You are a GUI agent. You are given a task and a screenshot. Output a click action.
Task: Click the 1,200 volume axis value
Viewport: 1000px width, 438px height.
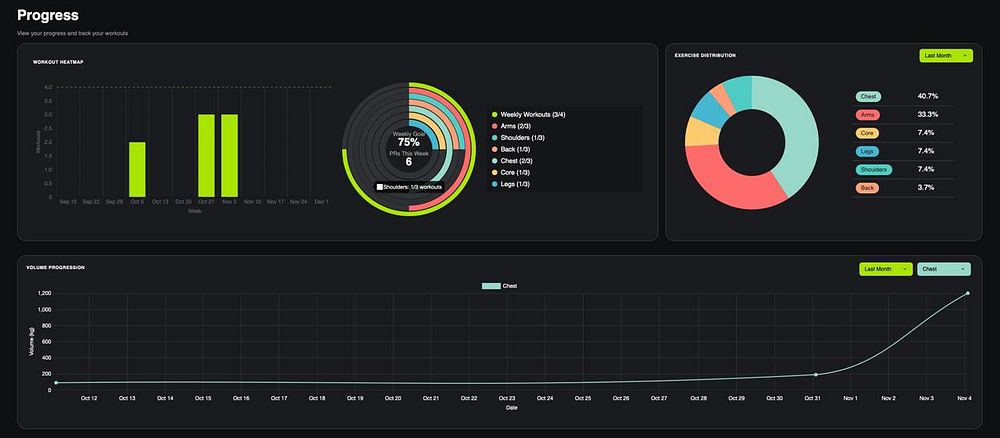44,293
